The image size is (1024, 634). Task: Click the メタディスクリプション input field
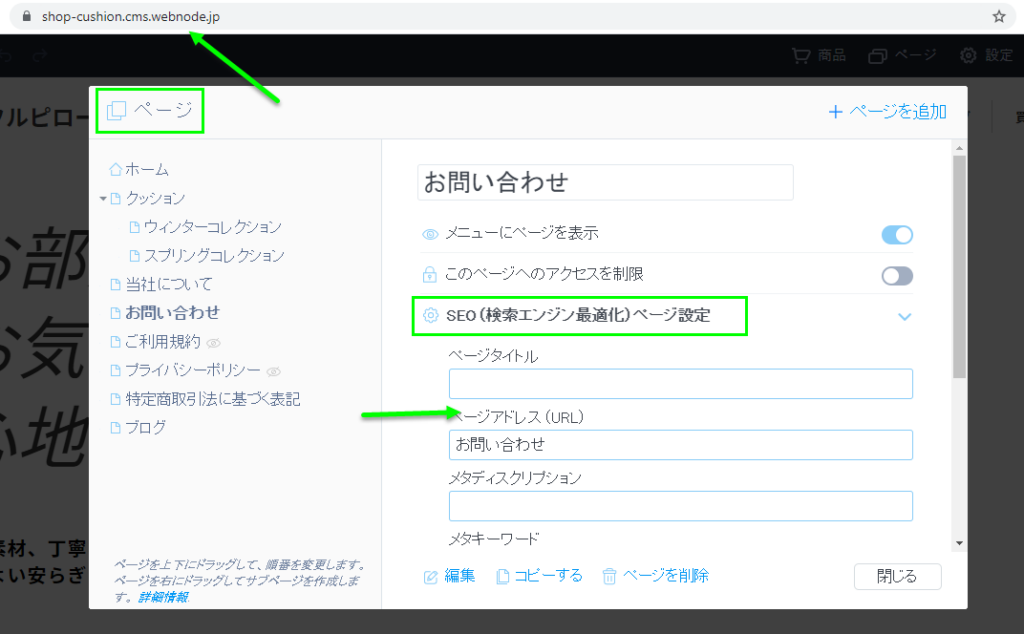tap(680, 507)
